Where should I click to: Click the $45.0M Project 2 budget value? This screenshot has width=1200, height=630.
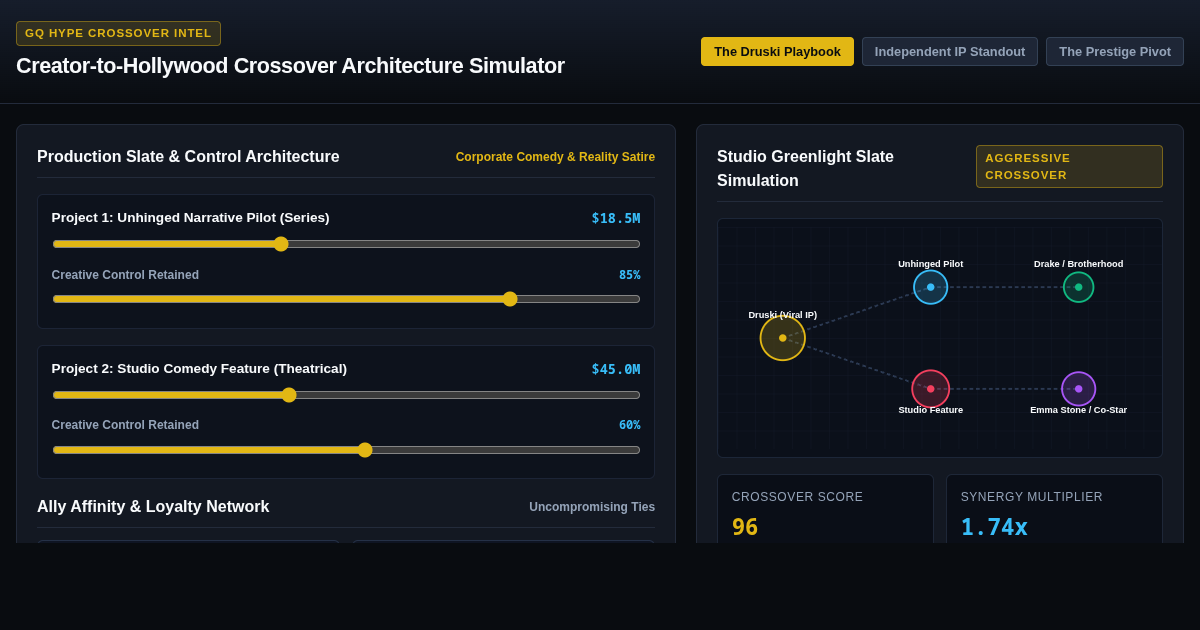point(616,369)
